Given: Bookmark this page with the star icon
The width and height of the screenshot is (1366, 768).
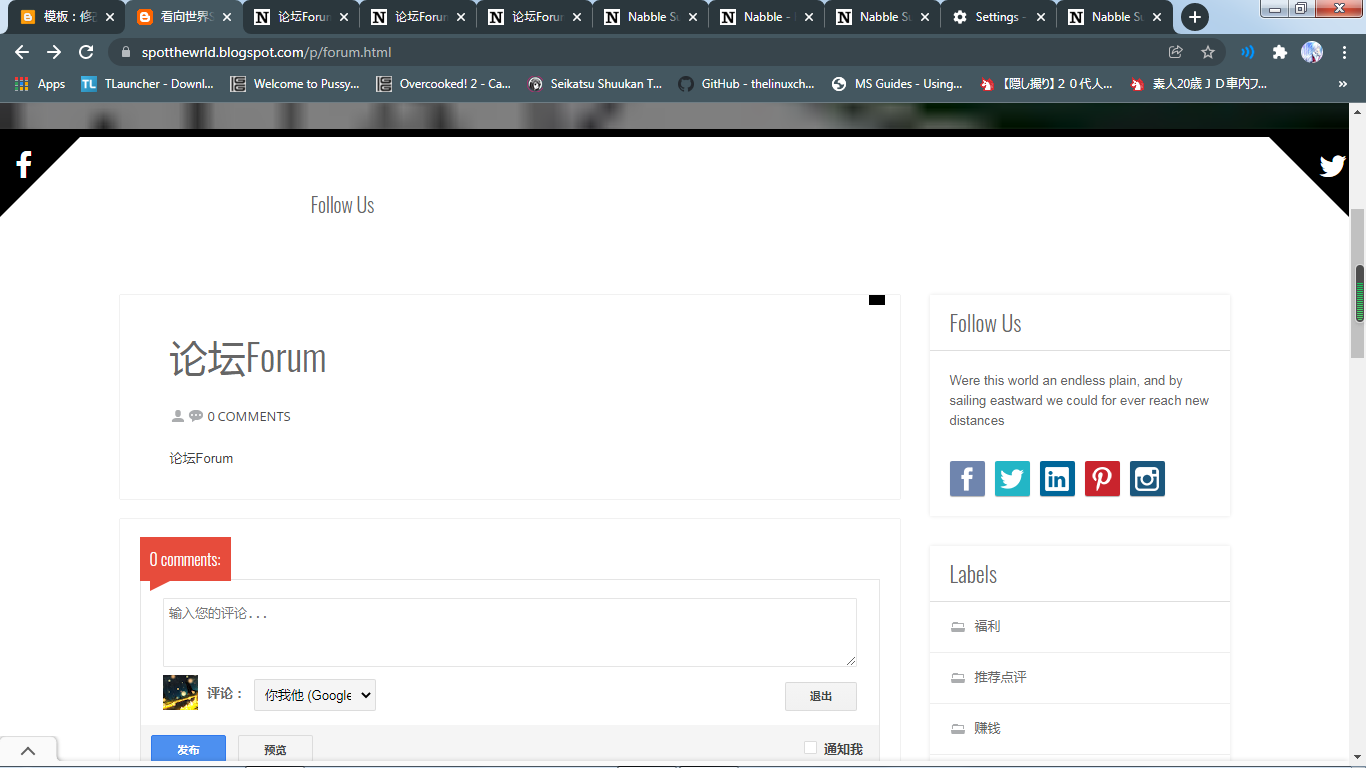Looking at the screenshot, I should coord(1207,52).
